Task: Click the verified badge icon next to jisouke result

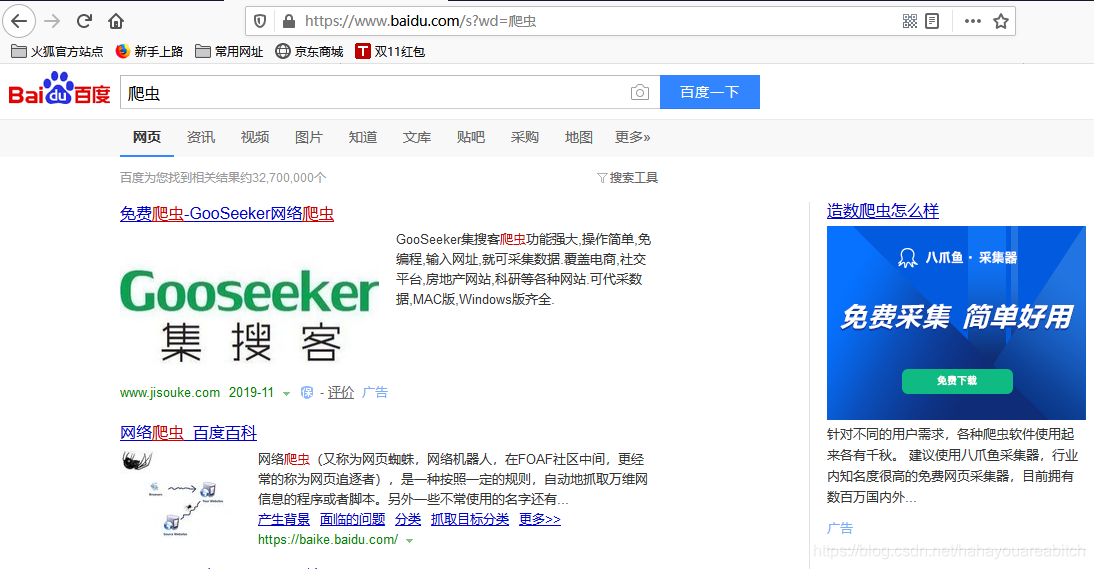Action: click(x=307, y=393)
